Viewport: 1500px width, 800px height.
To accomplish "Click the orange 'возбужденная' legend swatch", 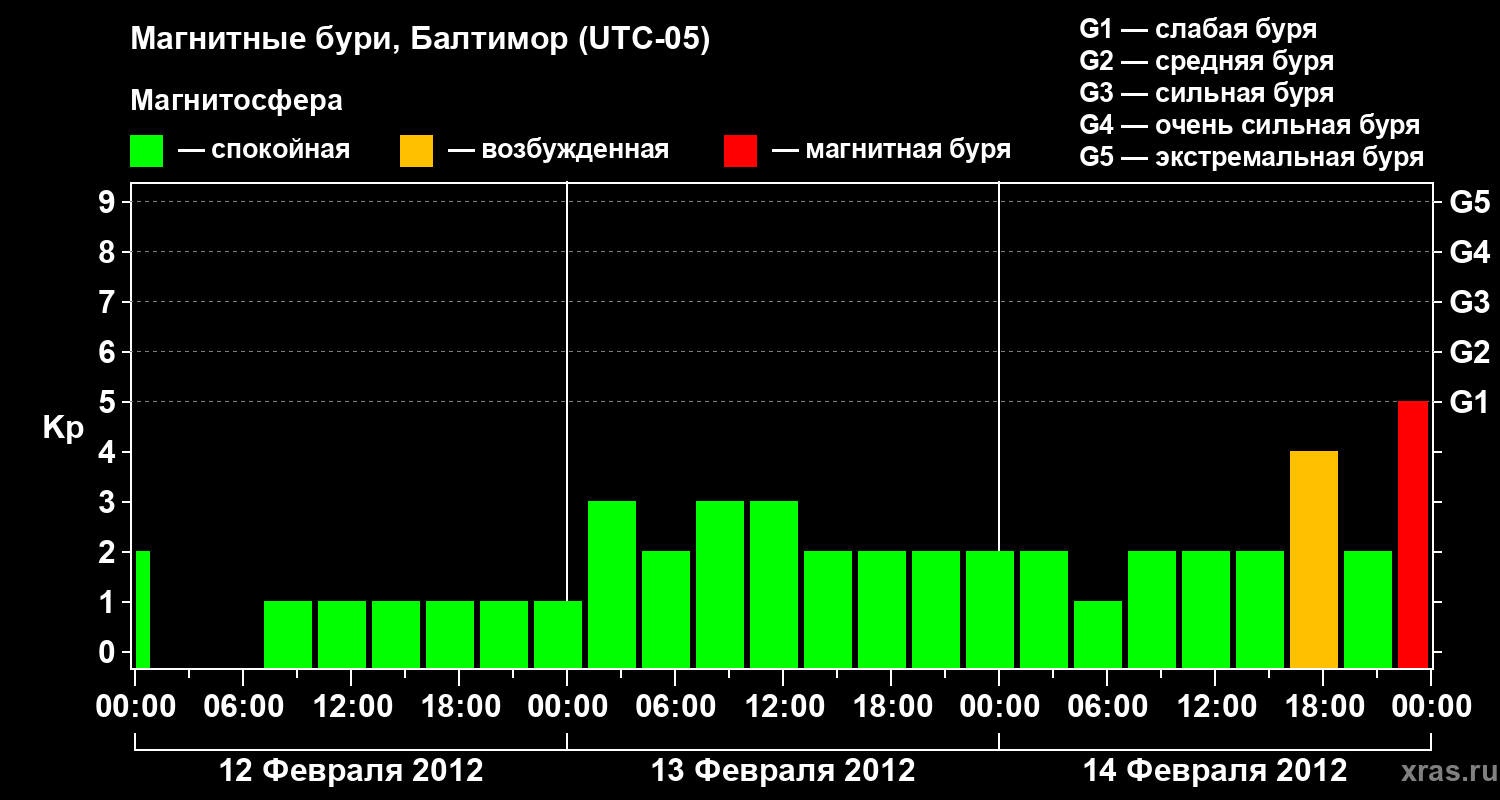I will 417,151.
